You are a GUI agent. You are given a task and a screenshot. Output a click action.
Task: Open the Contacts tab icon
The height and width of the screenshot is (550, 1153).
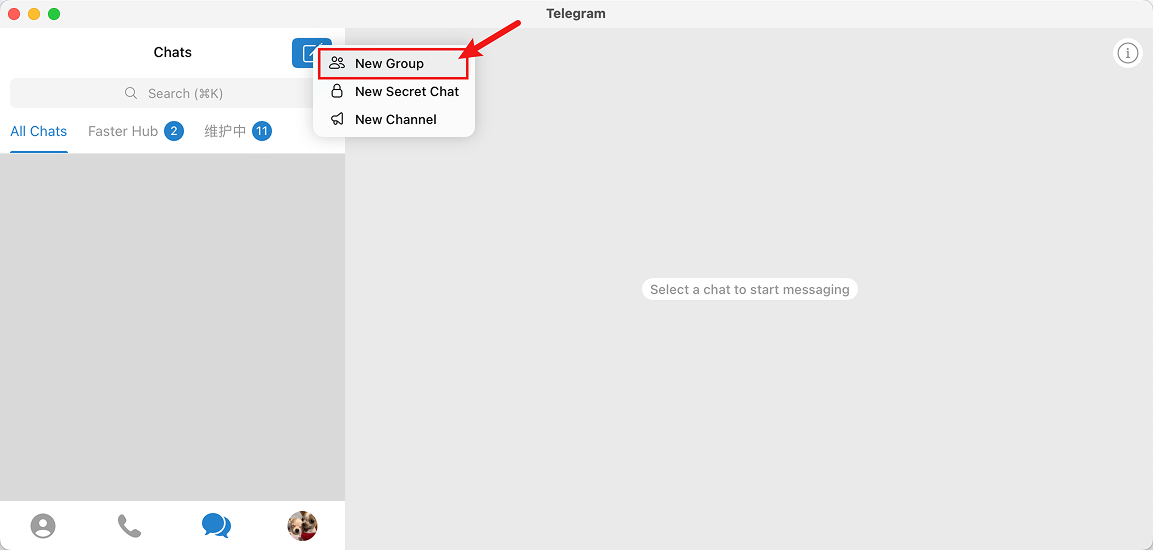[x=43, y=526]
